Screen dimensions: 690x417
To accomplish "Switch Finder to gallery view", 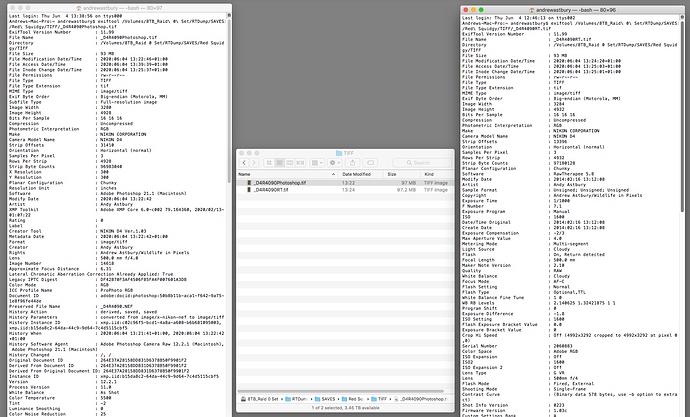I will (x=300, y=163).
